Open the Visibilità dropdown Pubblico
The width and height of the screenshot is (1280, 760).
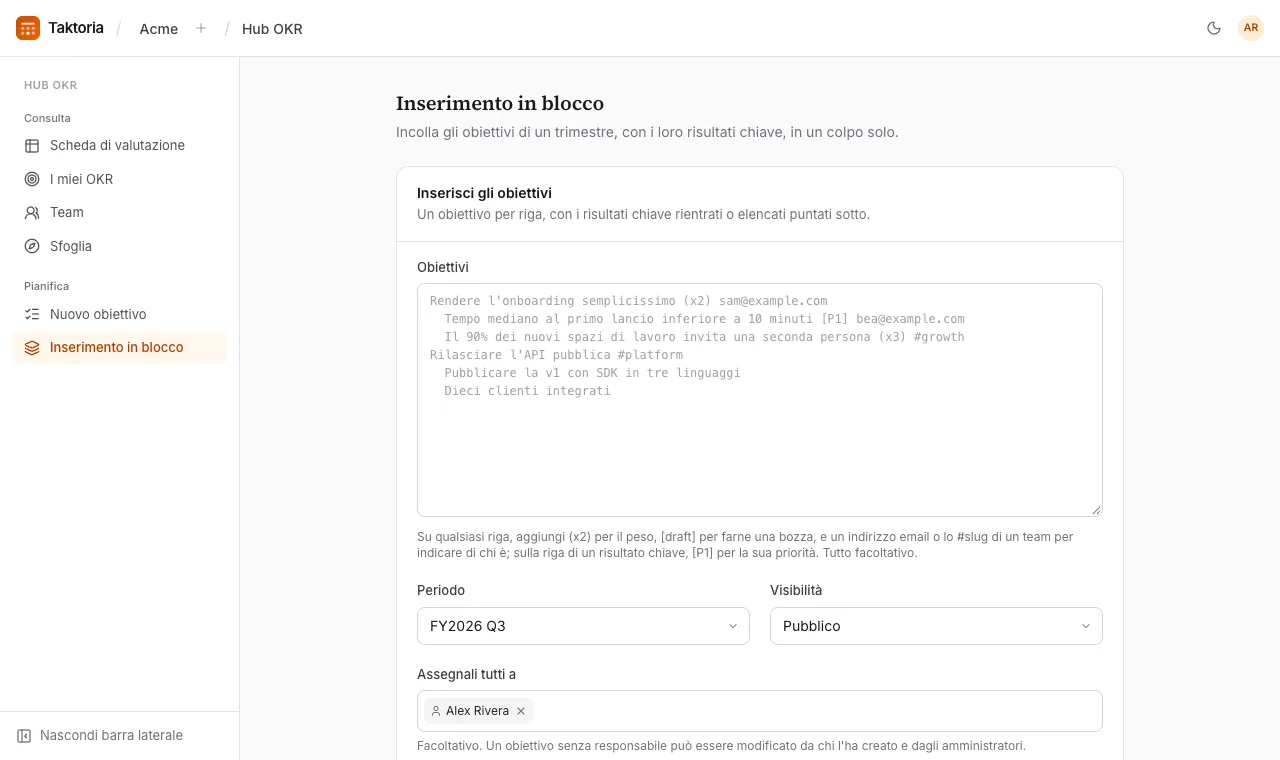click(x=936, y=626)
